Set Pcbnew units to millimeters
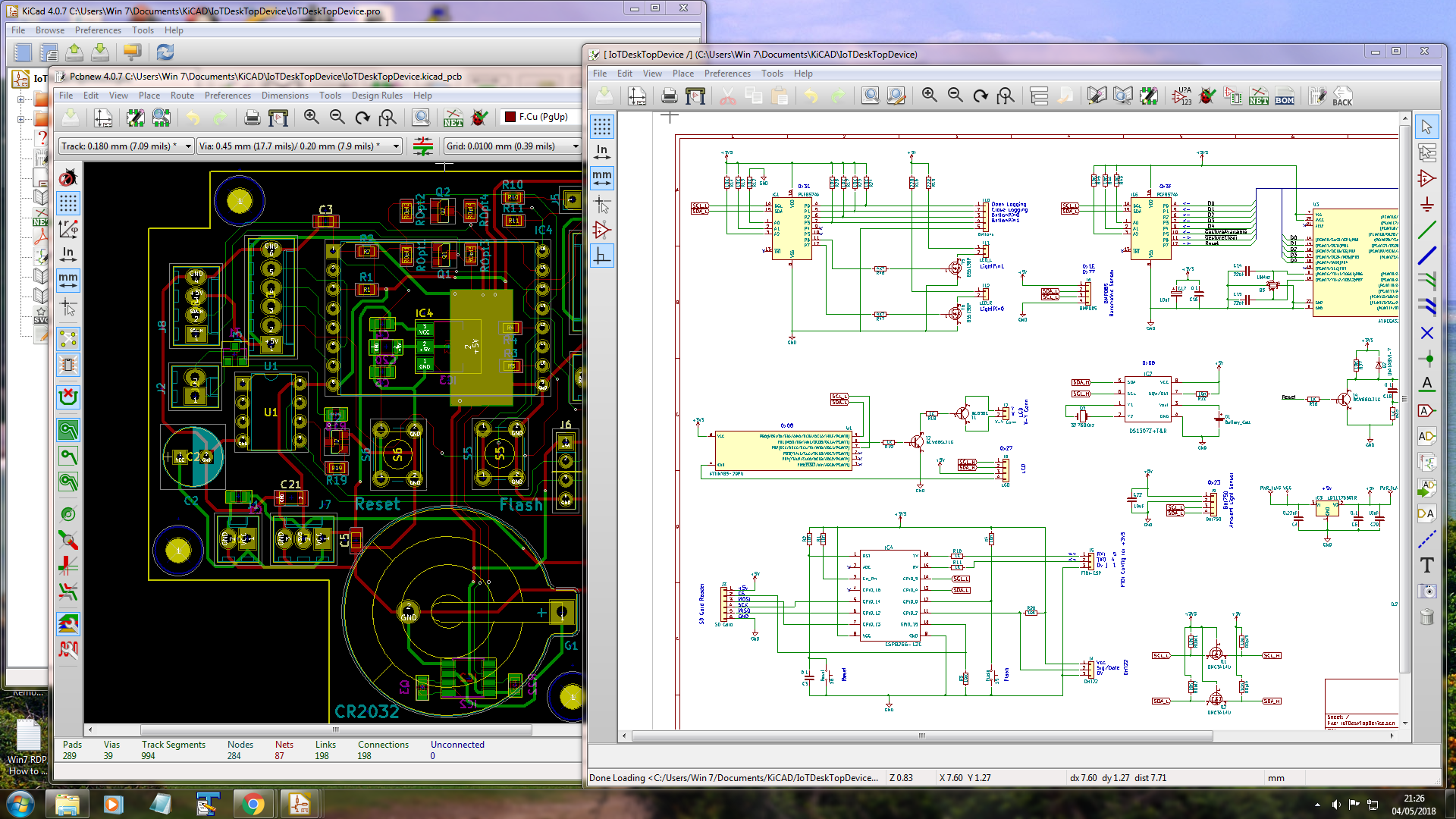This screenshot has width=1456, height=819. [68, 280]
